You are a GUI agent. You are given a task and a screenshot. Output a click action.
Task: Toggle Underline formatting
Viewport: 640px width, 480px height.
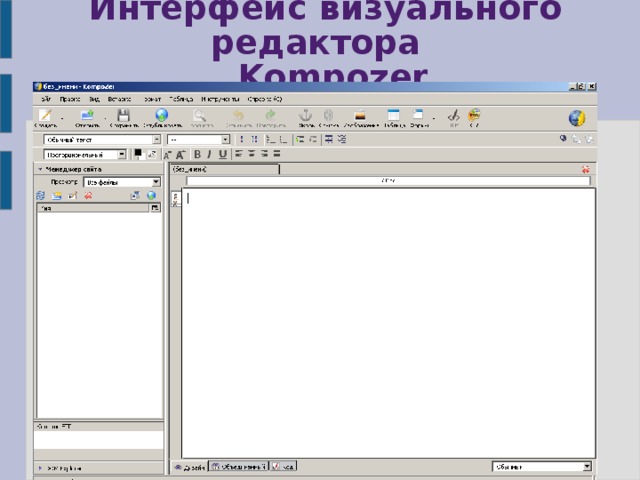[222, 154]
